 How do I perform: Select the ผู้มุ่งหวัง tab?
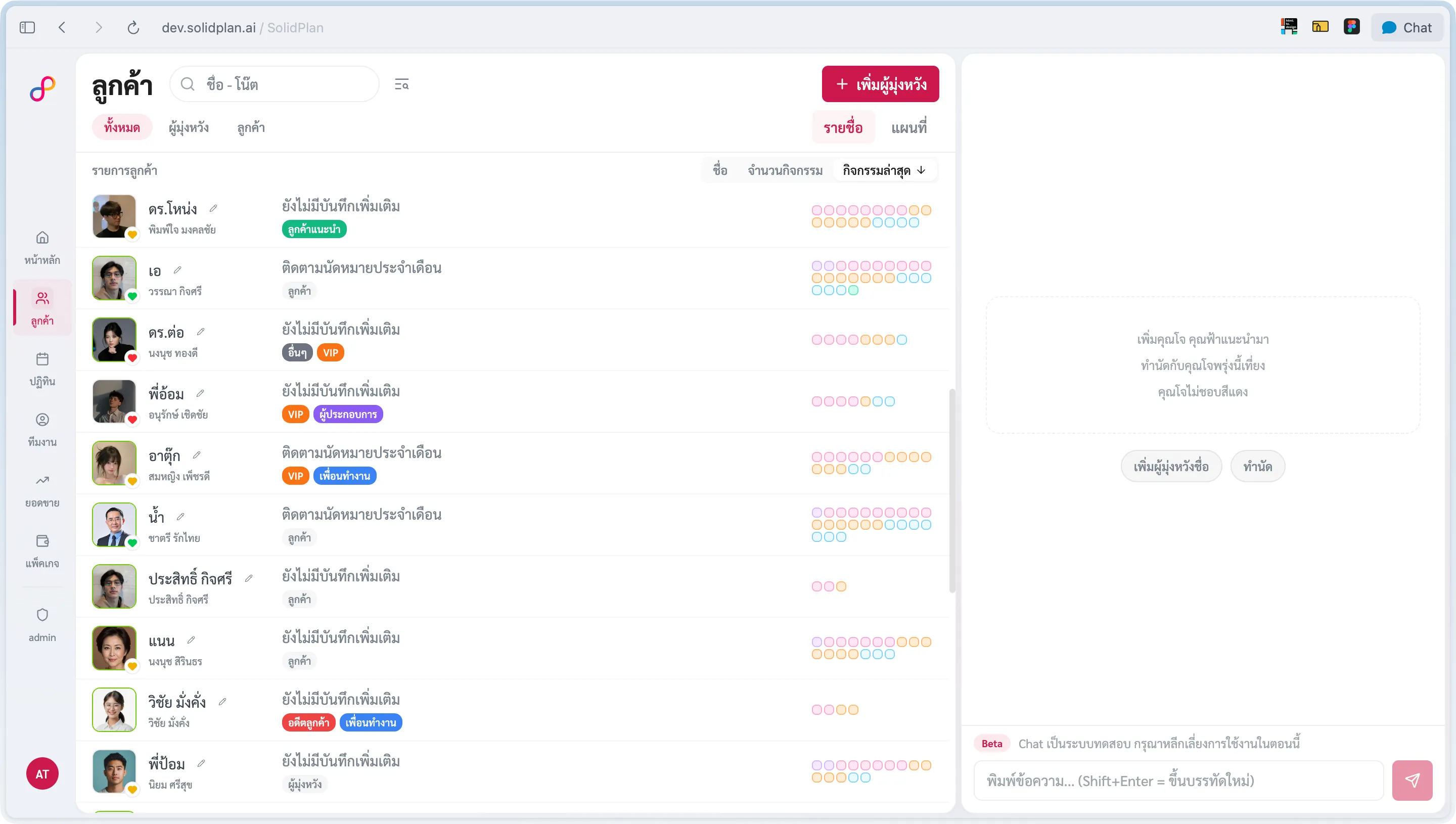[189, 128]
